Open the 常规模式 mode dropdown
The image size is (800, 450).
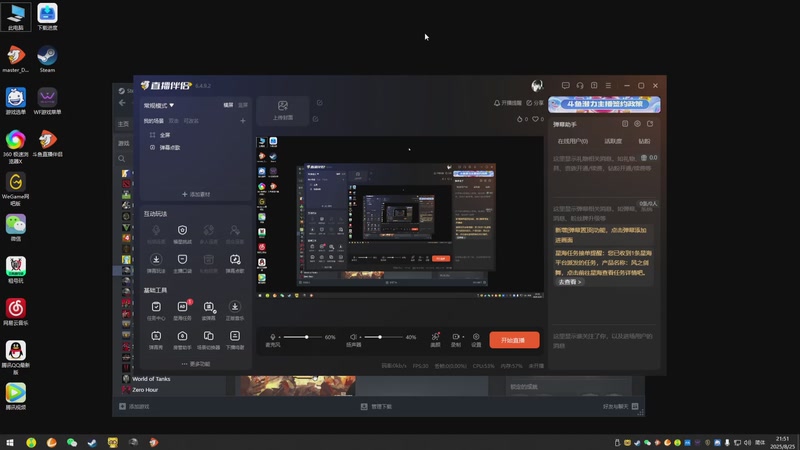[159, 105]
